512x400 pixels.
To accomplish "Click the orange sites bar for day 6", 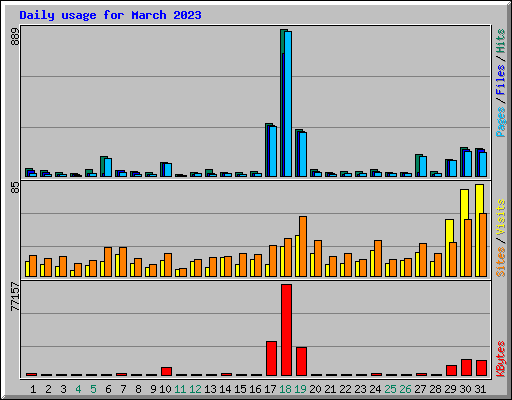I will pos(108,262).
